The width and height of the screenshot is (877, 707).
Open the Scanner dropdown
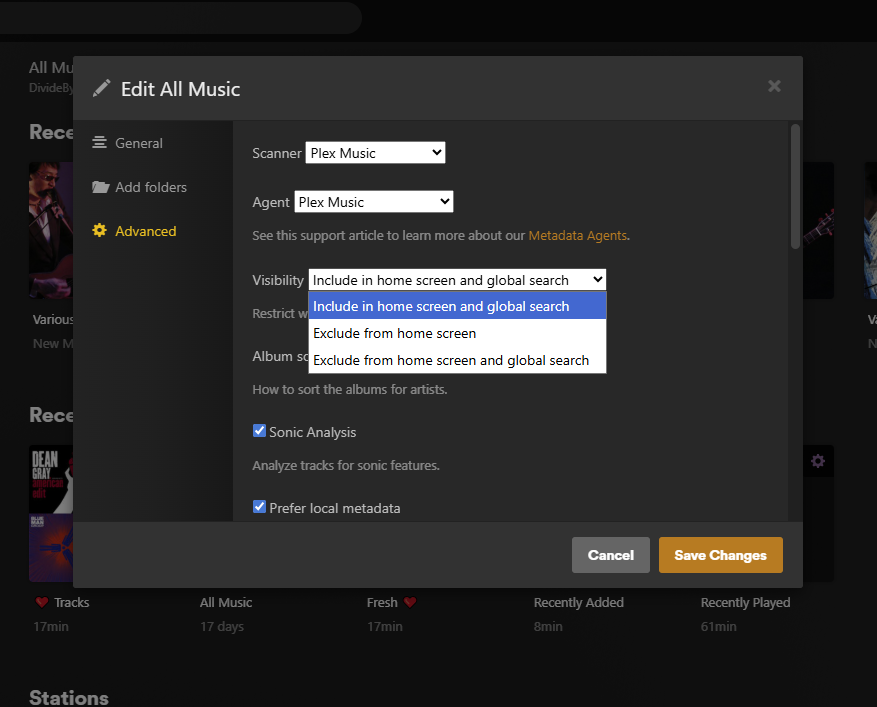pyautogui.click(x=375, y=153)
